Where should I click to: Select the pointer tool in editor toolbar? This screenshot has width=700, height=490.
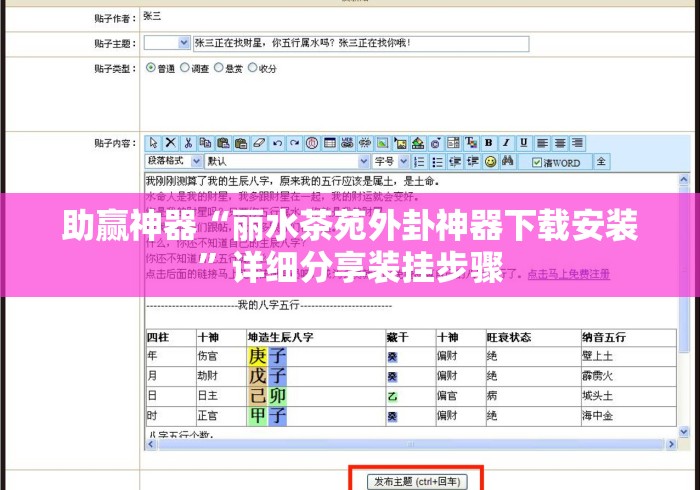click(153, 143)
